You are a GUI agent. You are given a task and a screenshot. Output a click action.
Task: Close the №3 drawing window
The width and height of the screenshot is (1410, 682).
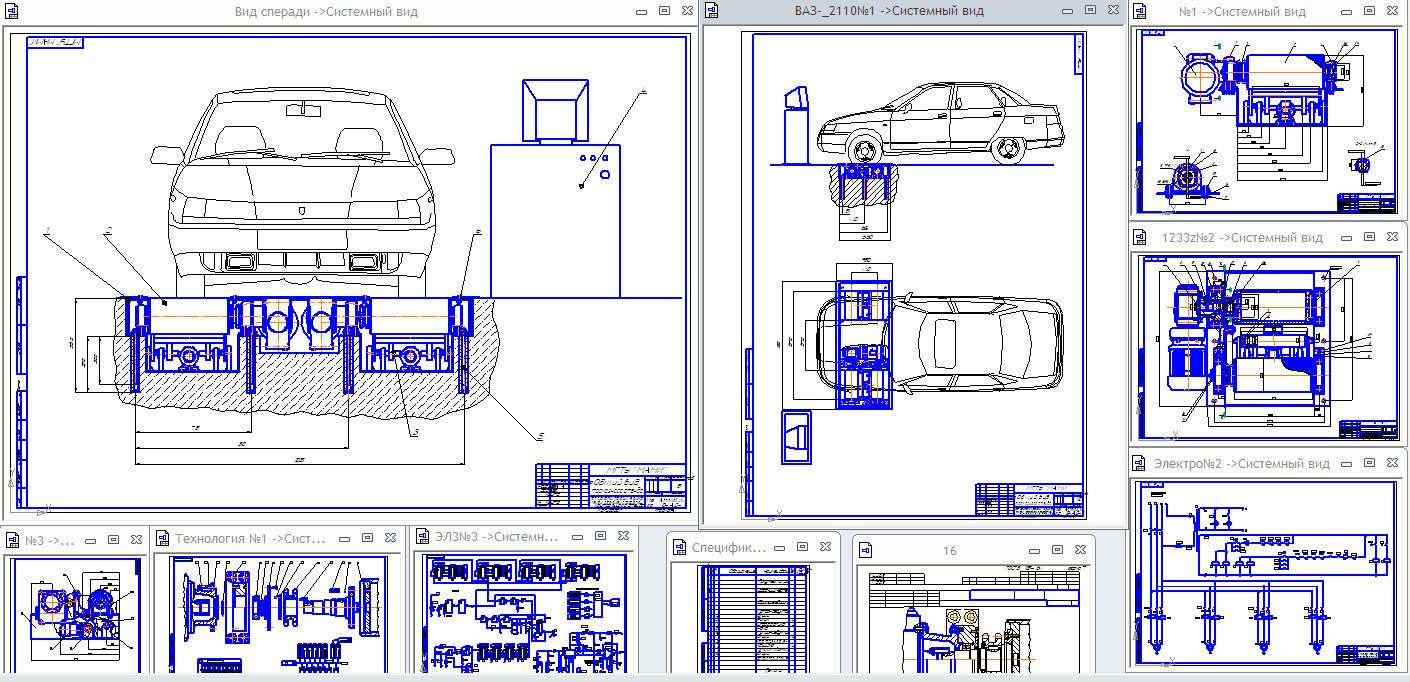[x=136, y=538]
